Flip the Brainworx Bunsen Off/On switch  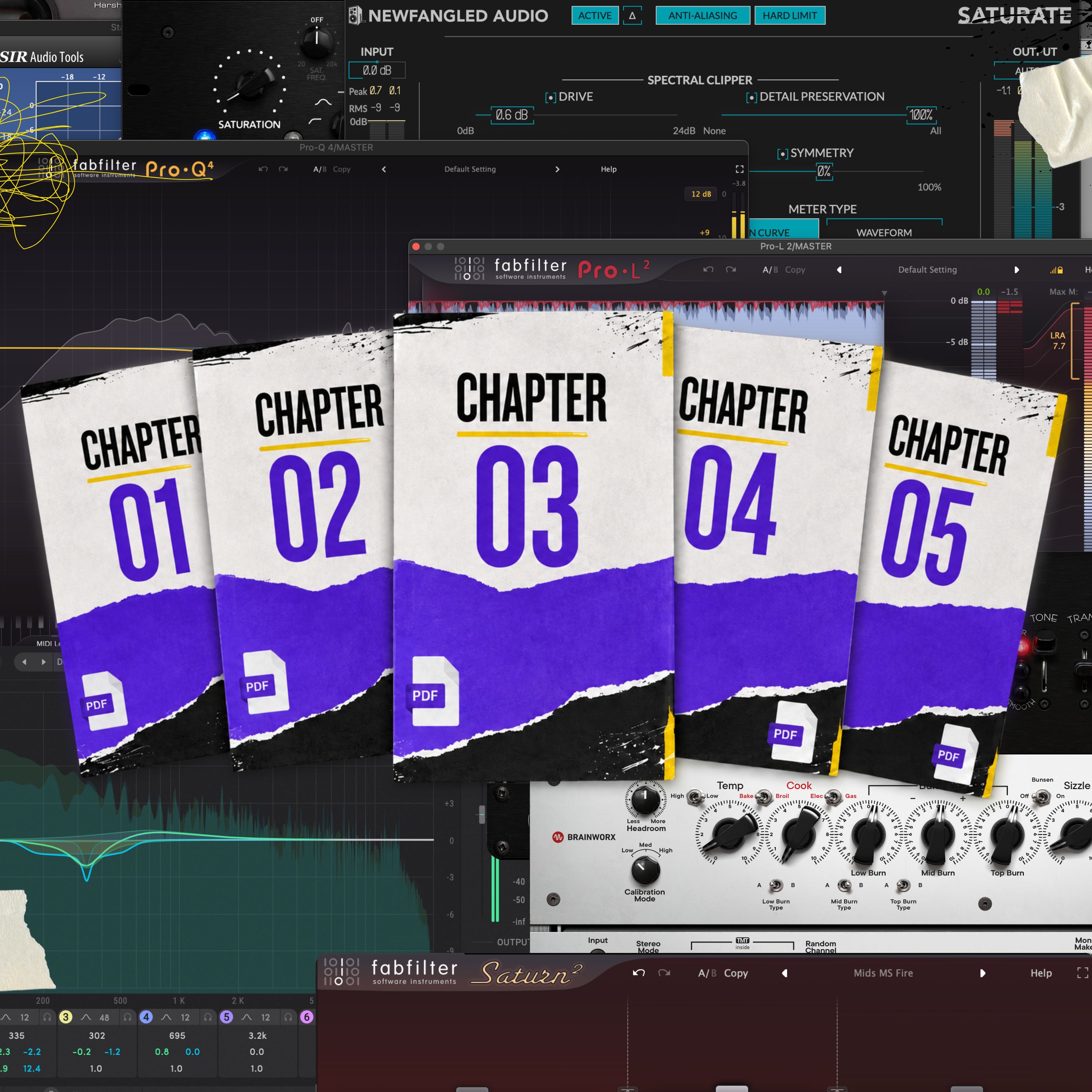1041,796
